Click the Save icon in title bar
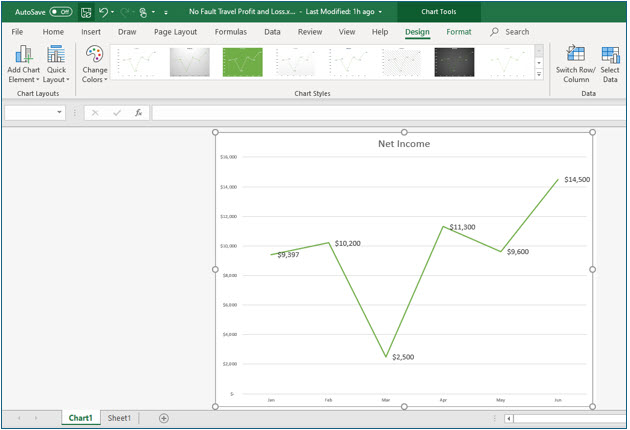Image resolution: width=630 pixels, height=430 pixels. tap(86, 12)
